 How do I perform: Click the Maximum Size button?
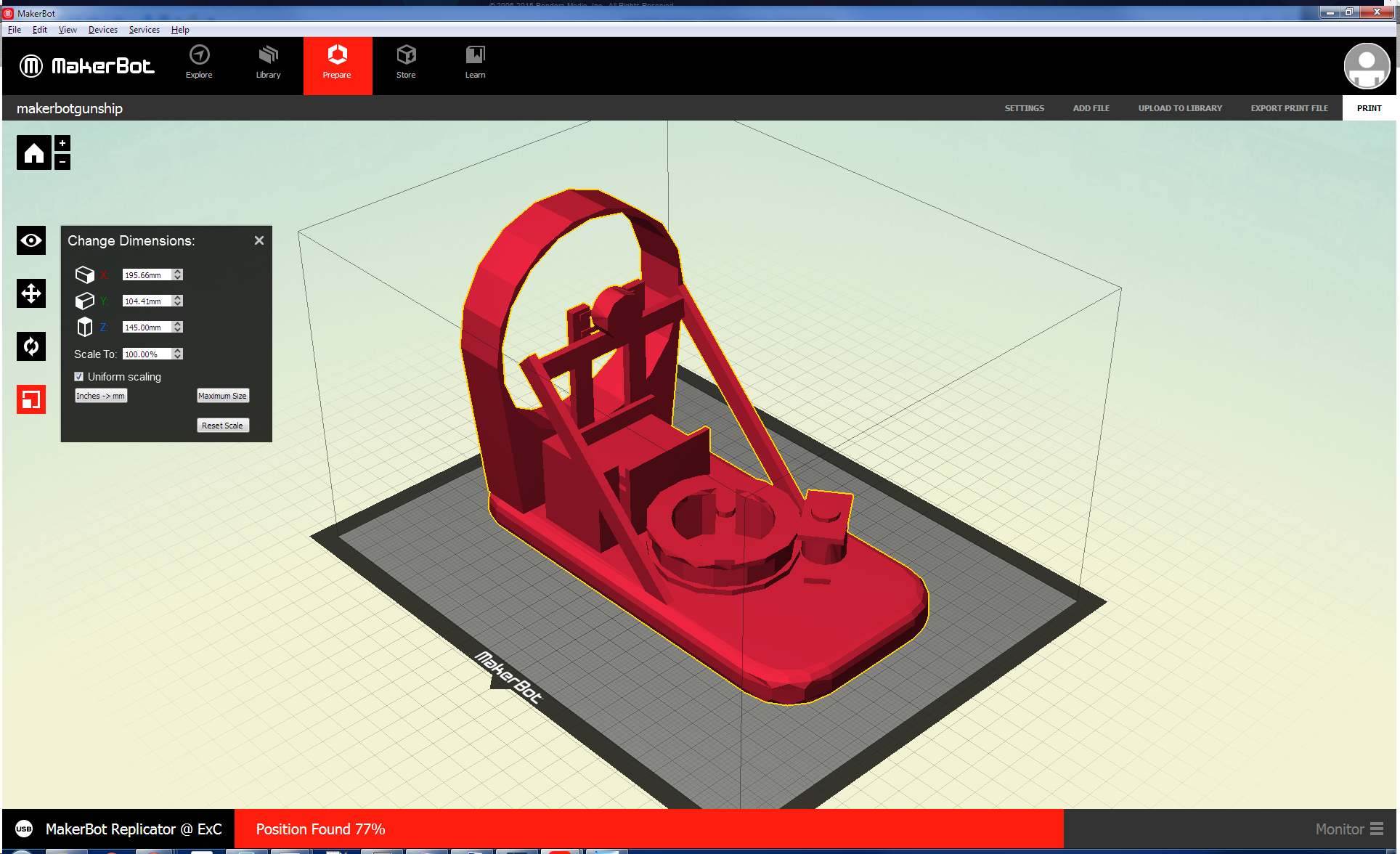(223, 396)
